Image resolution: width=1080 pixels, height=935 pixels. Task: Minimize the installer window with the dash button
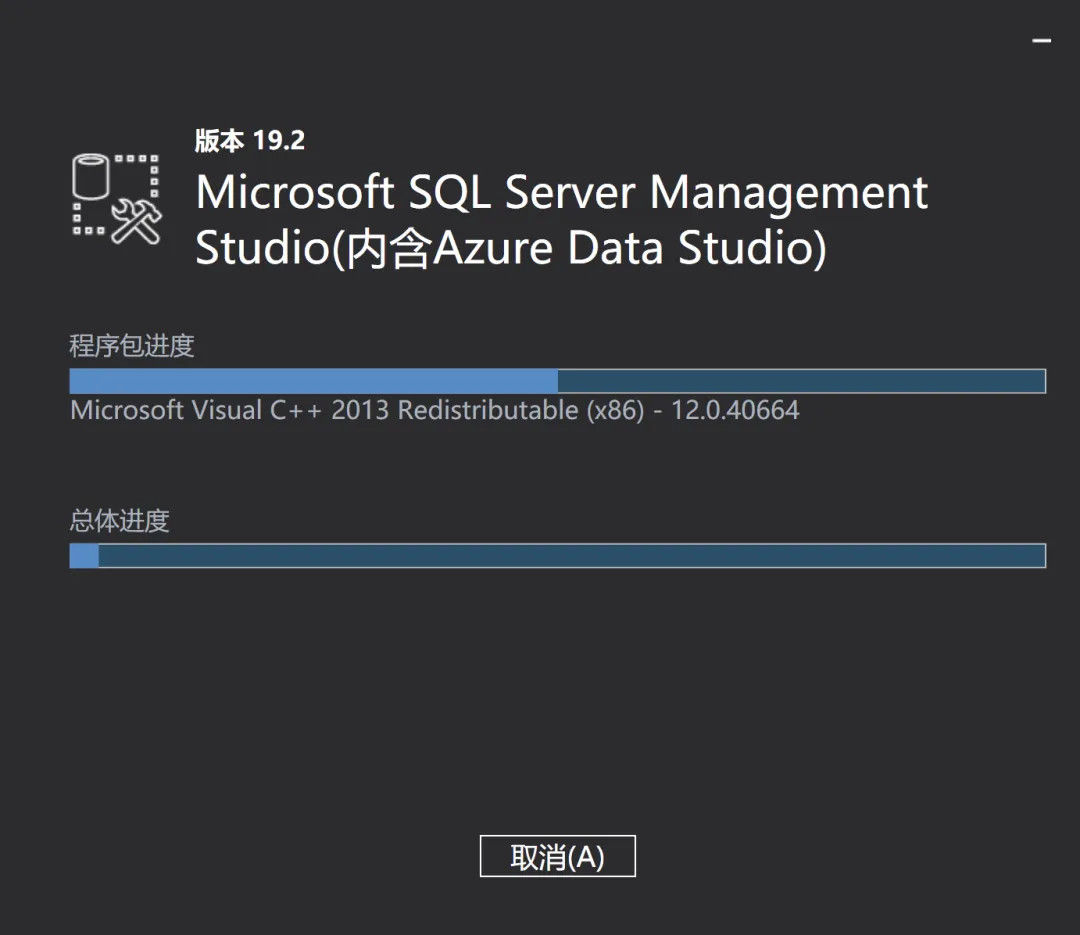[1041, 41]
